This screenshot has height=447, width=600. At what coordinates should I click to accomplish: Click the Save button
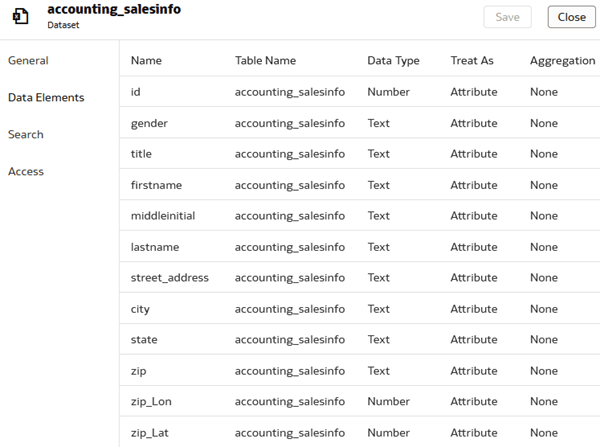point(507,17)
